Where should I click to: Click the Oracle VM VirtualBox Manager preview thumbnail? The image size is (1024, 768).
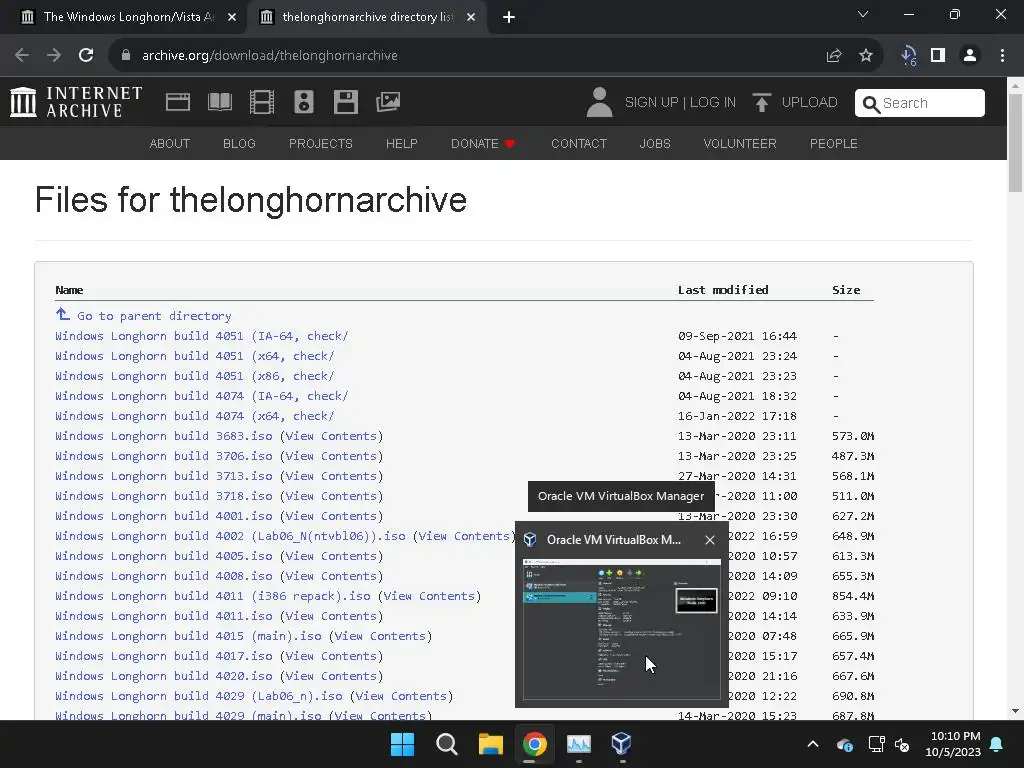click(621, 629)
